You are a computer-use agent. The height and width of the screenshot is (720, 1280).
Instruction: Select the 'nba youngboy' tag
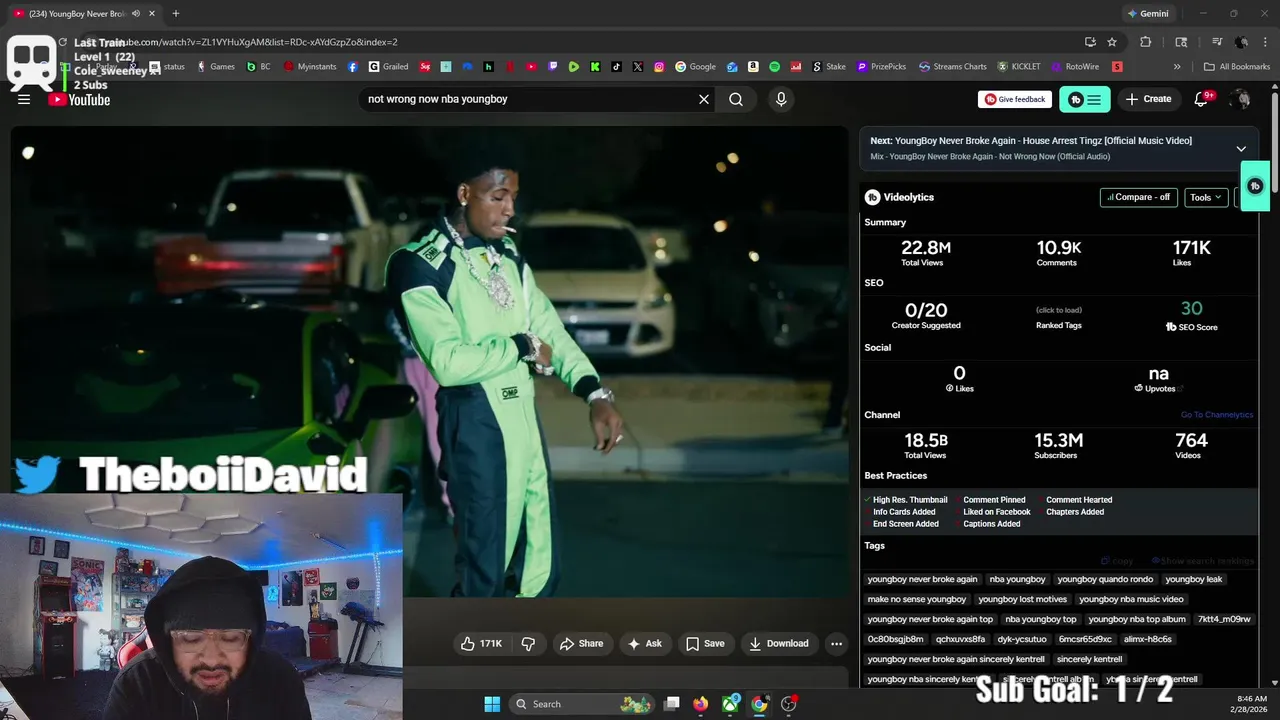click(1017, 579)
